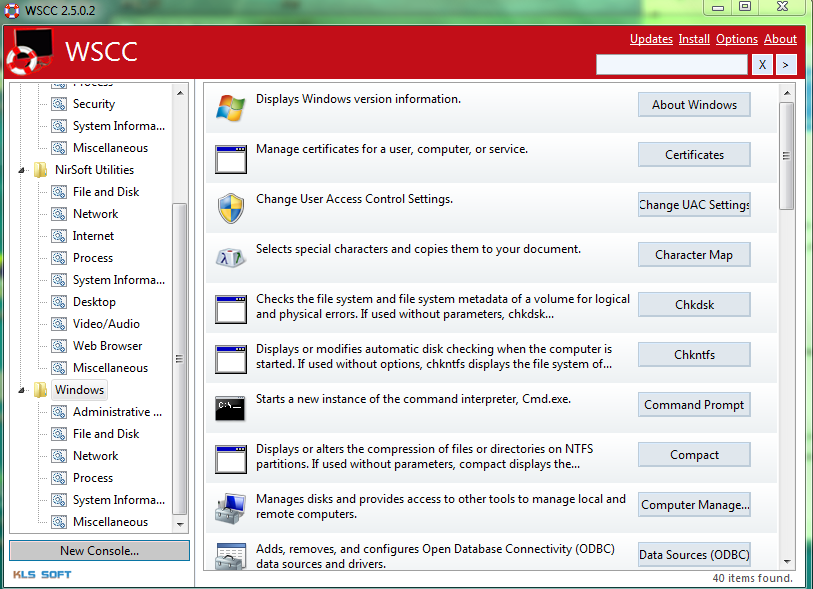The image size is (813, 589).
Task: Click the Certificates row window icon
Action: pos(231,159)
